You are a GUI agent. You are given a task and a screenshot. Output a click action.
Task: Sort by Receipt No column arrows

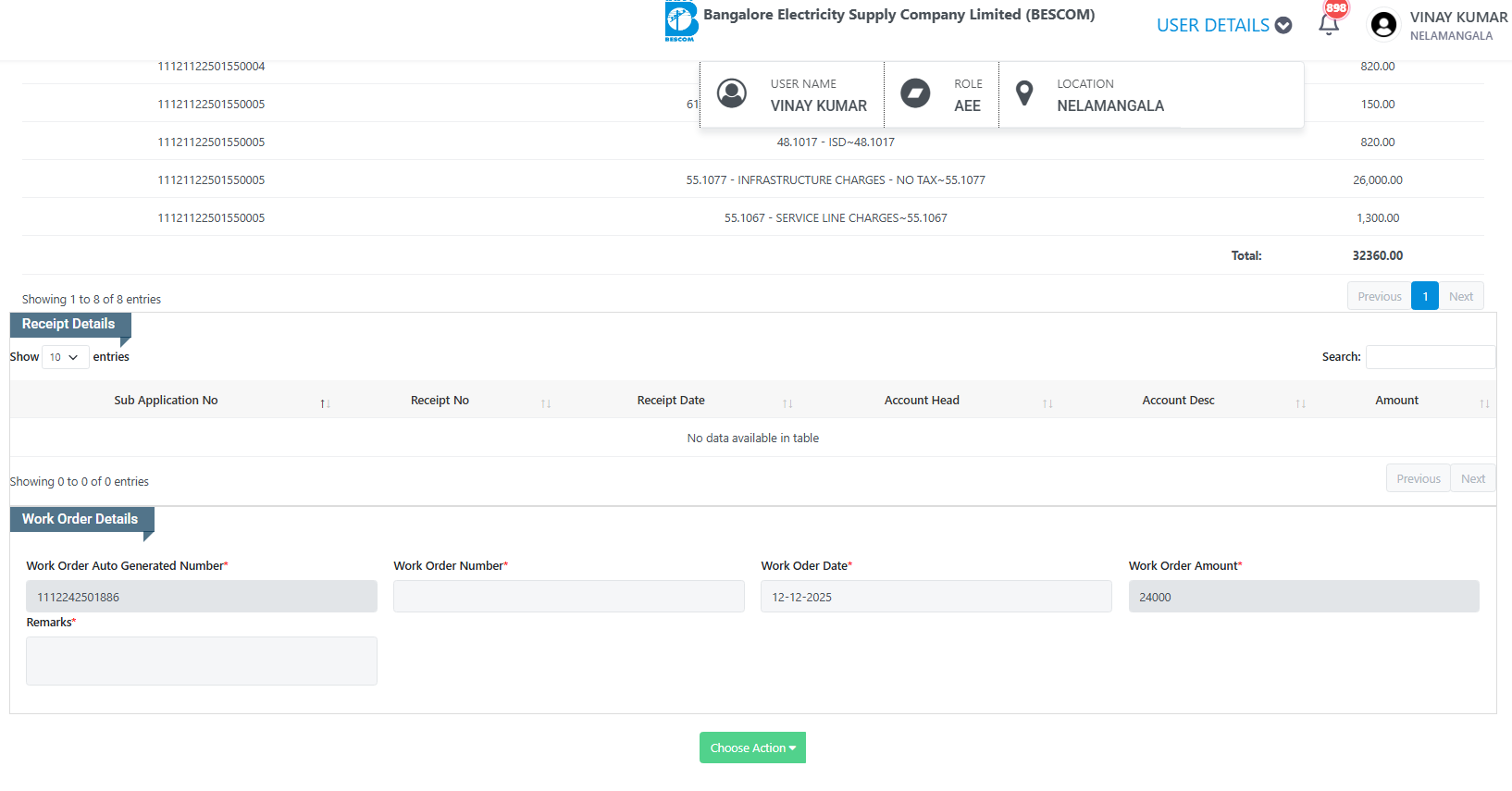[546, 403]
